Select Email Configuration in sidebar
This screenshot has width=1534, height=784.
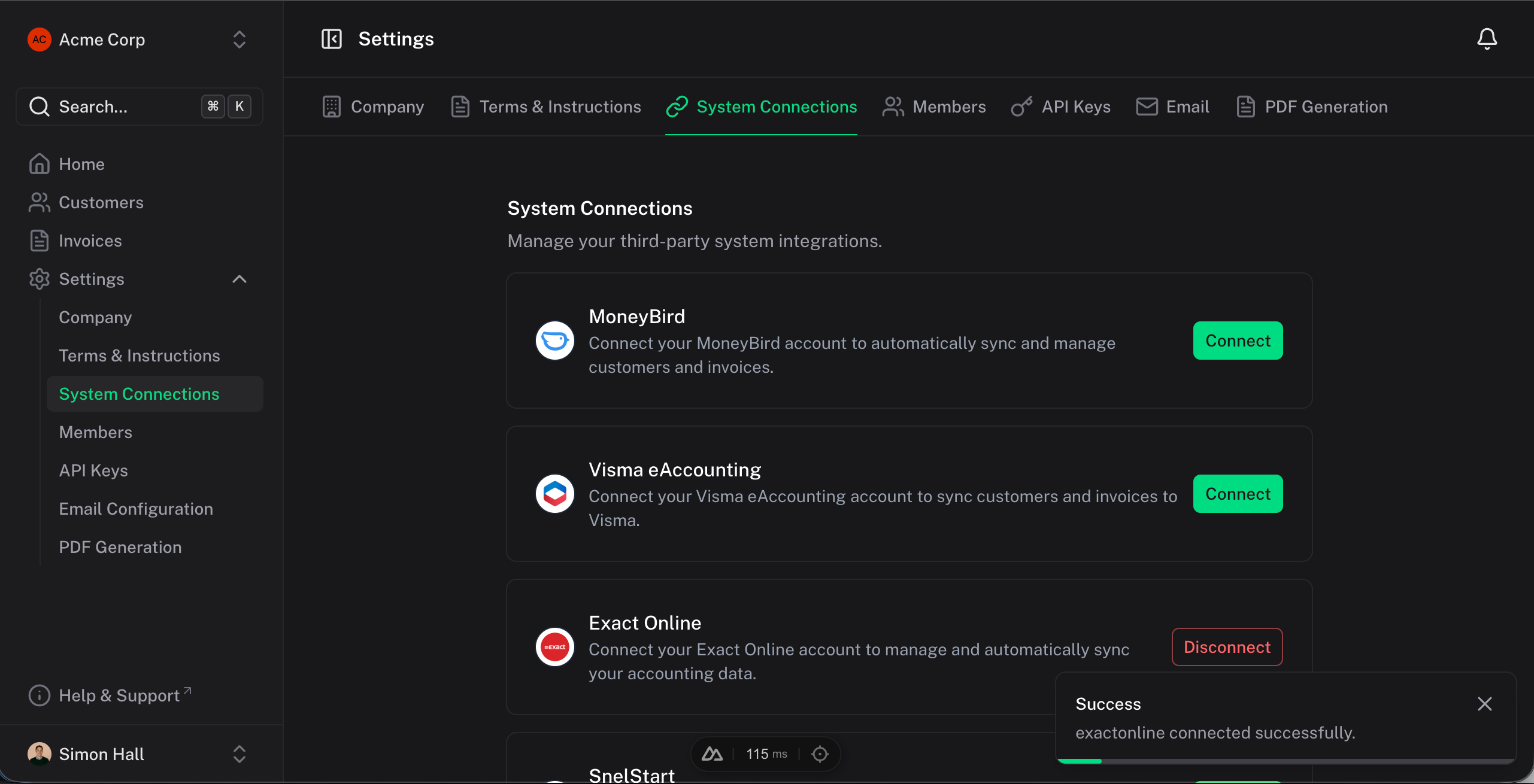click(155, 509)
